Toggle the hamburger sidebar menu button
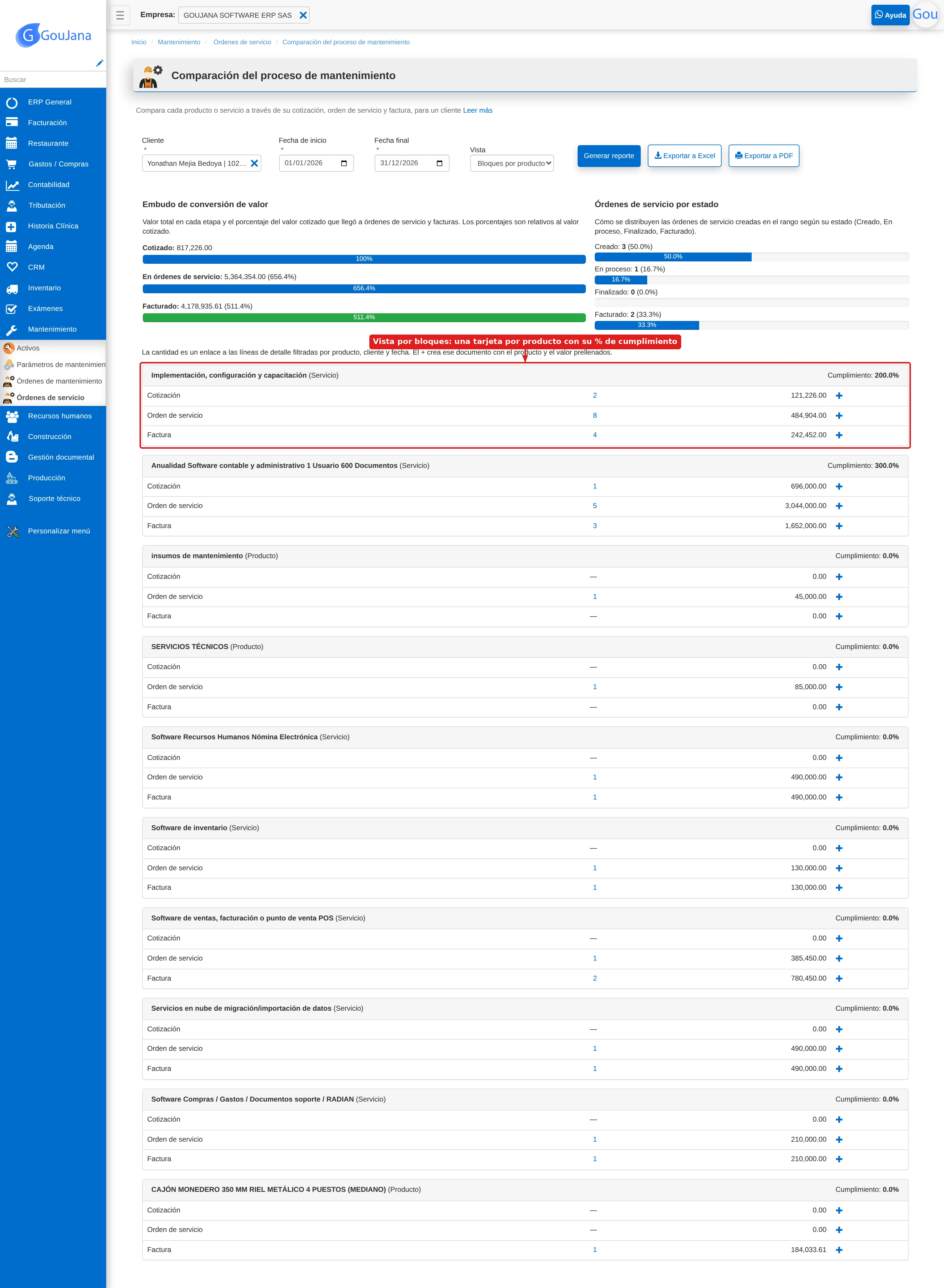Screen dimensions: 944x1288 pyautogui.click(x=120, y=15)
